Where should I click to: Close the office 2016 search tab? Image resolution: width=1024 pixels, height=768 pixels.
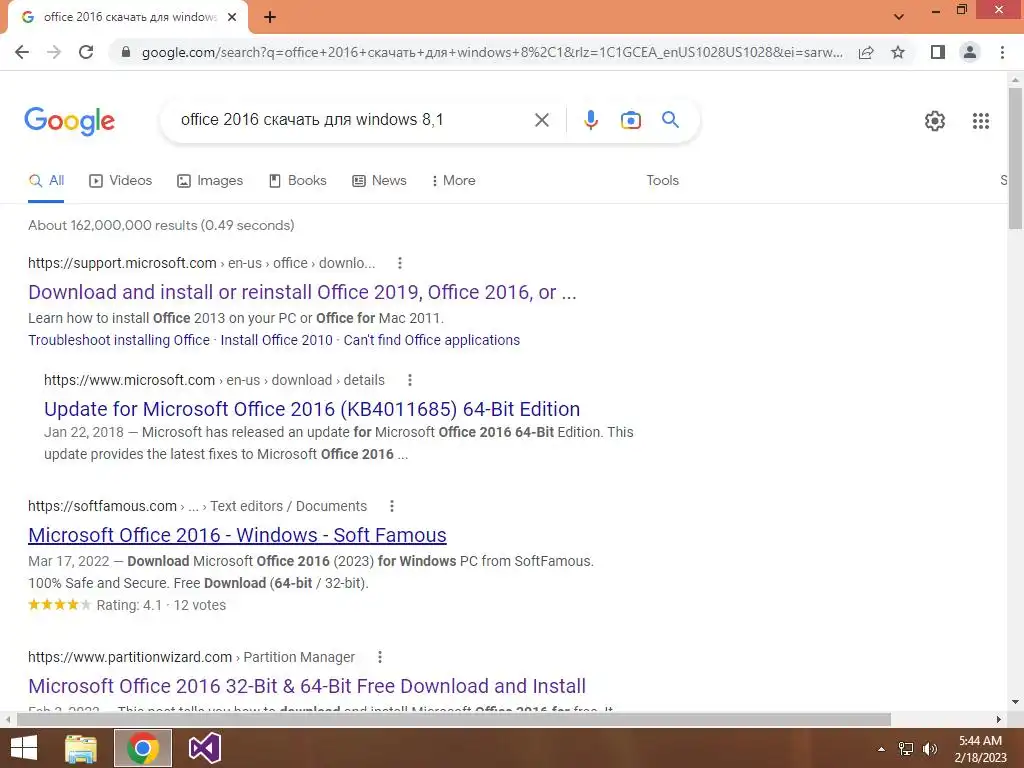coord(232,18)
